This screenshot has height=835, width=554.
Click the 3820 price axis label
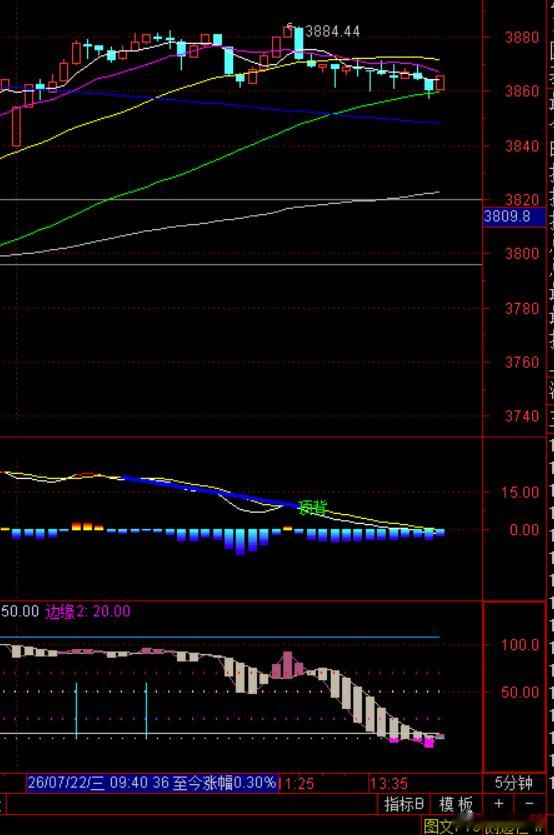point(522,200)
